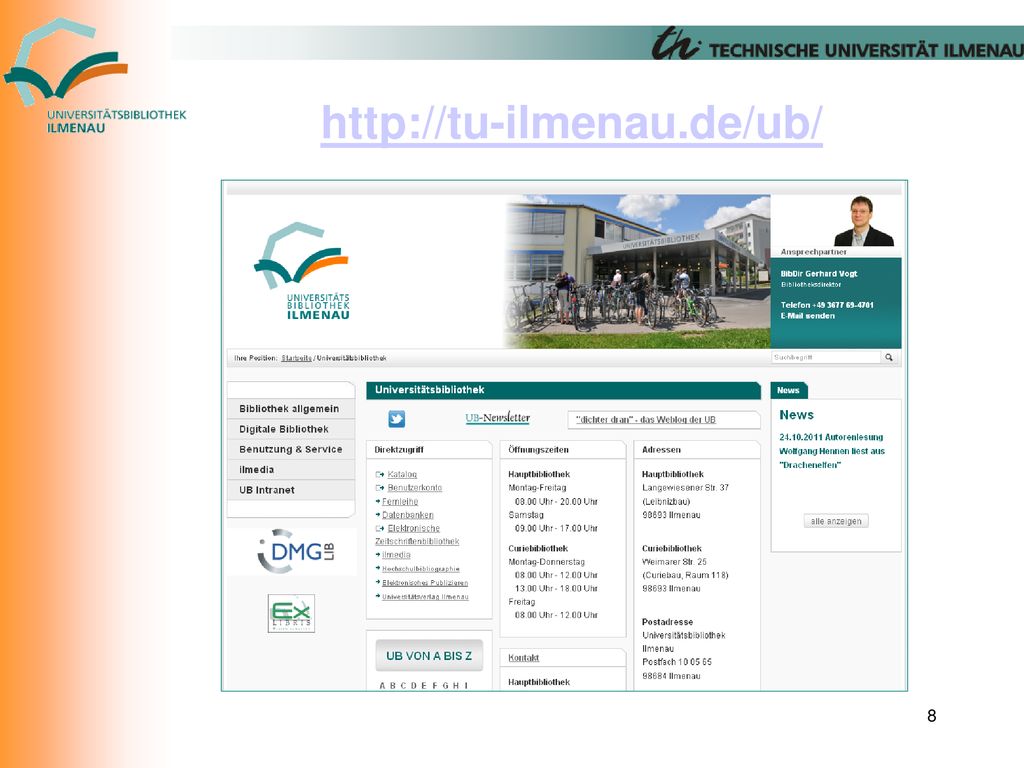The image size is (1024, 768).
Task: Click the Universitätsbibliothek green title bar
Action: [563, 390]
